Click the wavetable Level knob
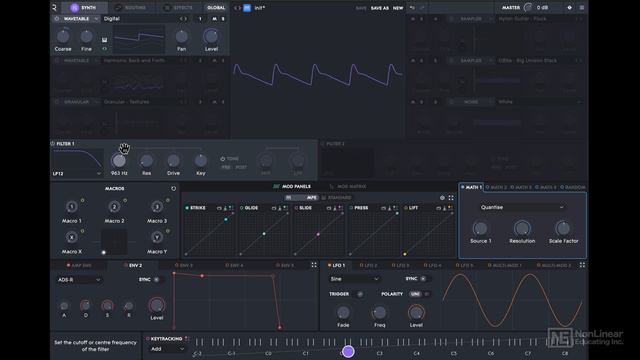 point(211,37)
